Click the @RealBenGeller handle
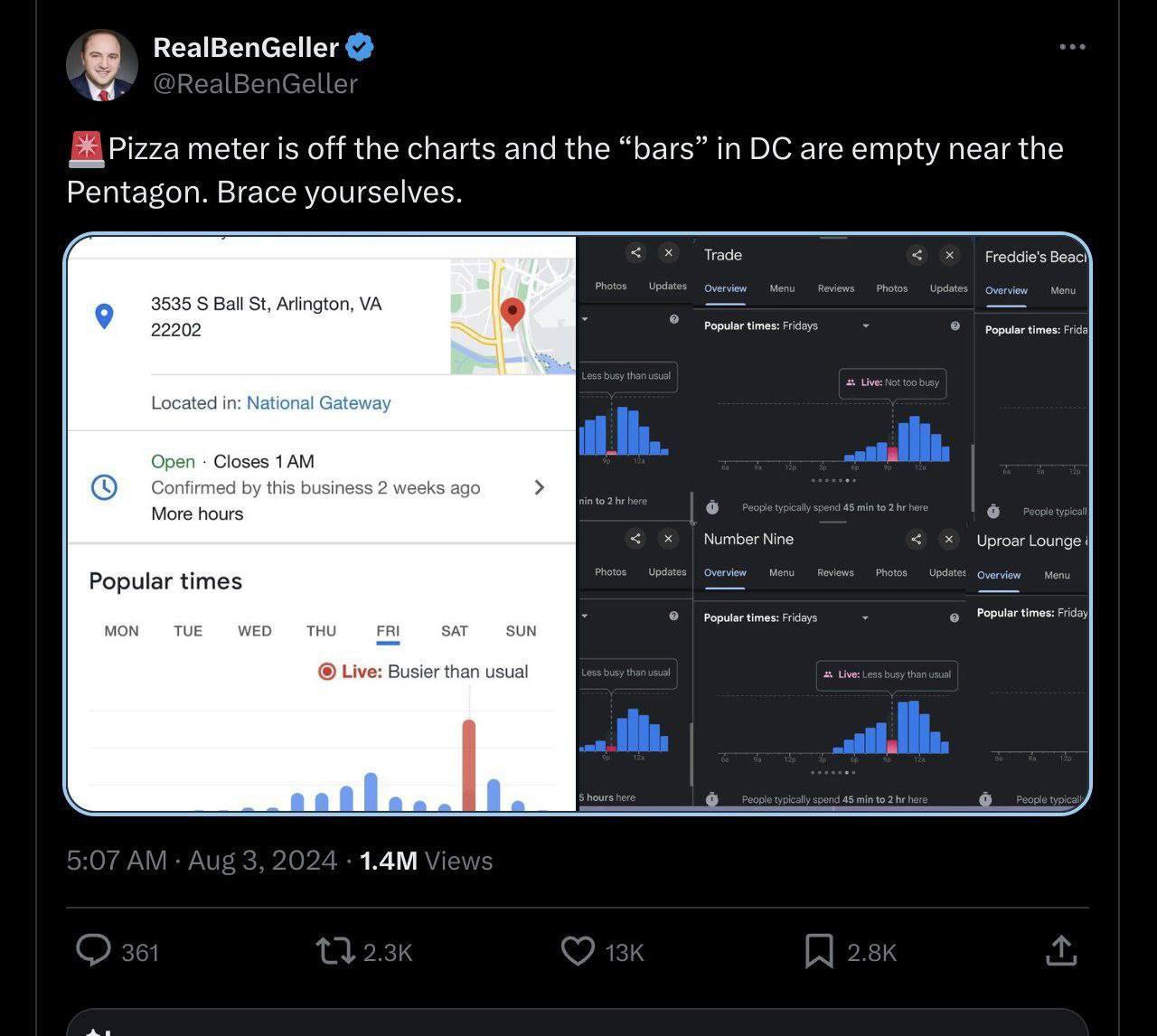This screenshot has height=1036, width=1157. pos(256,83)
